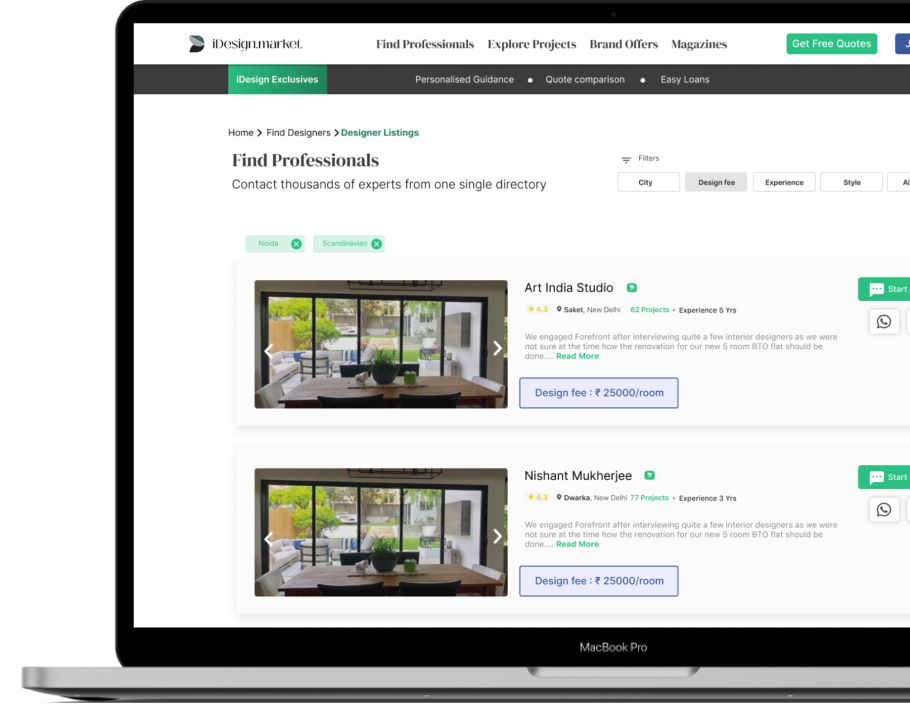The image size is (910, 704).
Task: Remove the Scandinavian filter tag
Action: coord(377,243)
